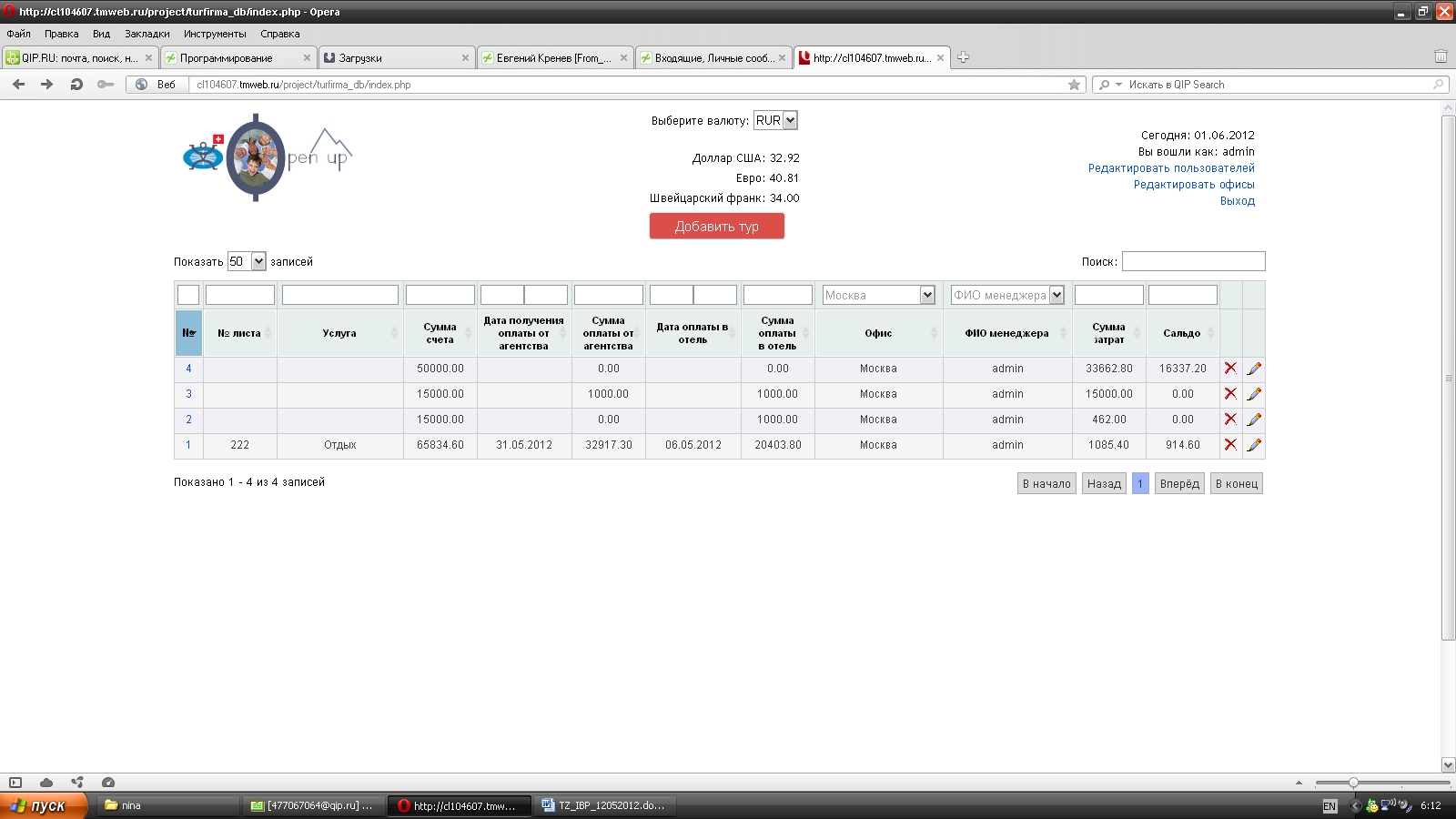Open the currency RUR dropdown
The height and width of the screenshot is (819, 1456).
(x=775, y=120)
